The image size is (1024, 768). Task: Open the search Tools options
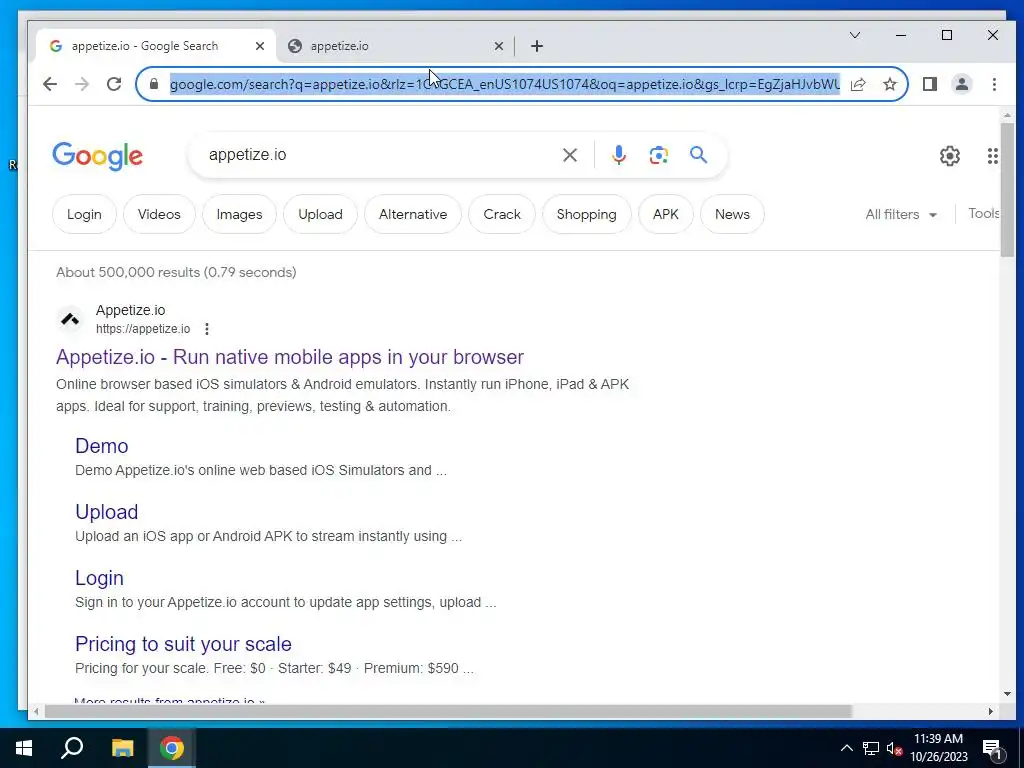[984, 214]
